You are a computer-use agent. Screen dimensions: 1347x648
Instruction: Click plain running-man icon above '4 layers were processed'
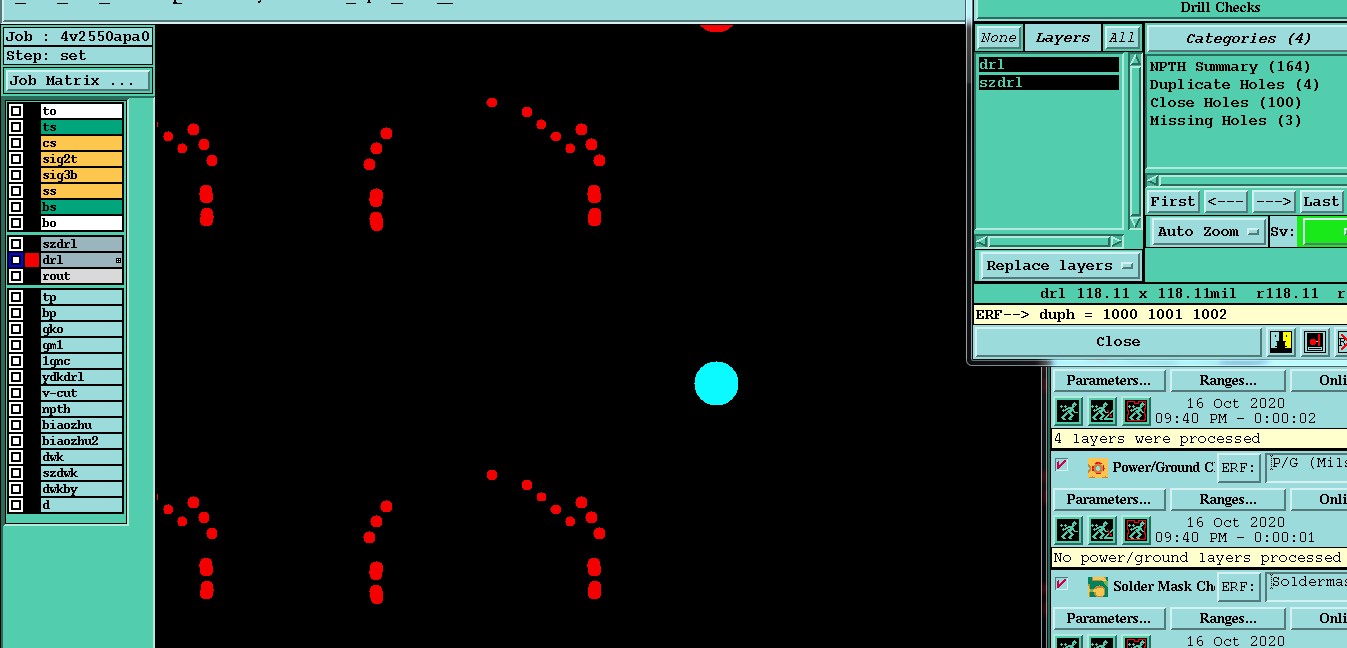point(1069,411)
